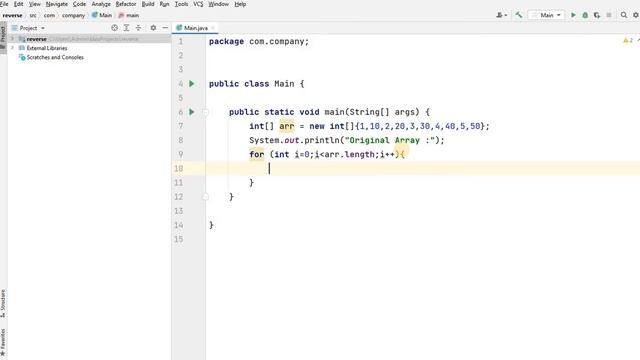
Task: Click locate/select opened file icon in Project panel
Action: point(114,28)
